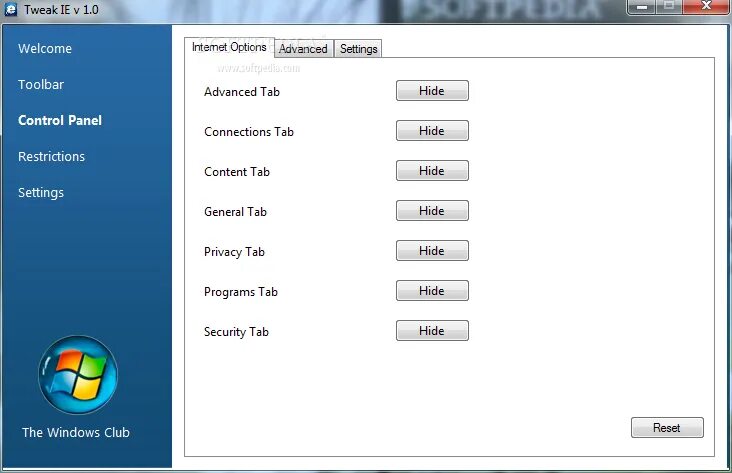The height and width of the screenshot is (473, 732).
Task: Hide the Privacy Tab
Action: pyautogui.click(x=432, y=251)
